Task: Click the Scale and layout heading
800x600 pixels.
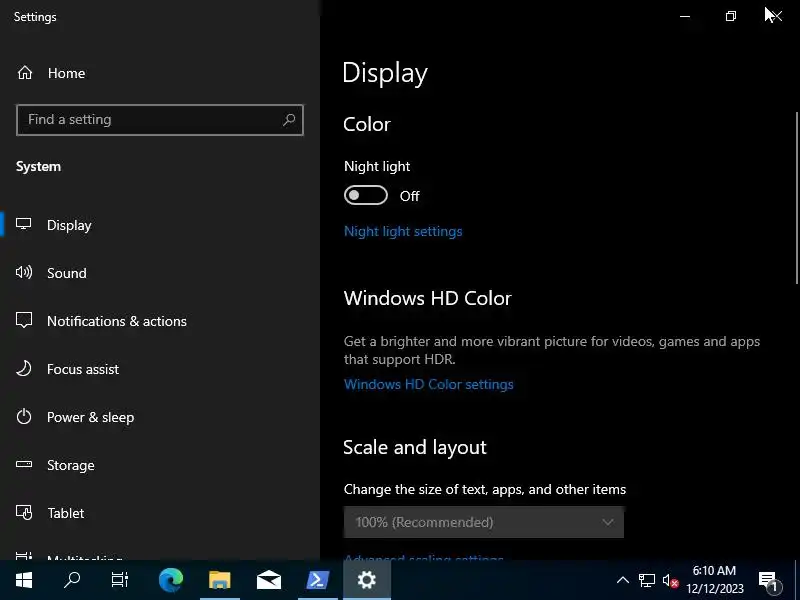Action: pos(415,447)
